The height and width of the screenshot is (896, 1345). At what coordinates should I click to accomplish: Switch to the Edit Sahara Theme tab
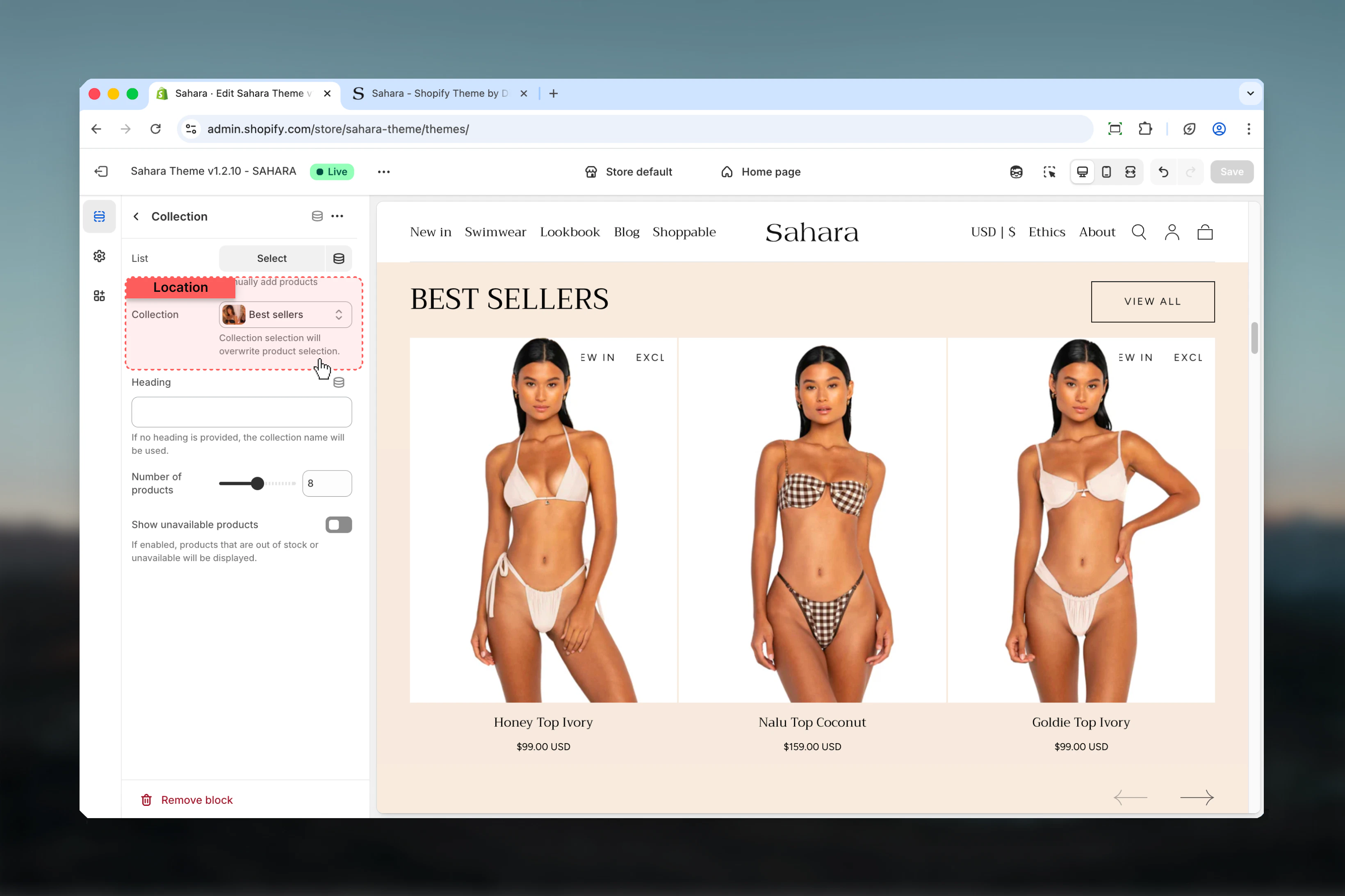click(x=245, y=94)
